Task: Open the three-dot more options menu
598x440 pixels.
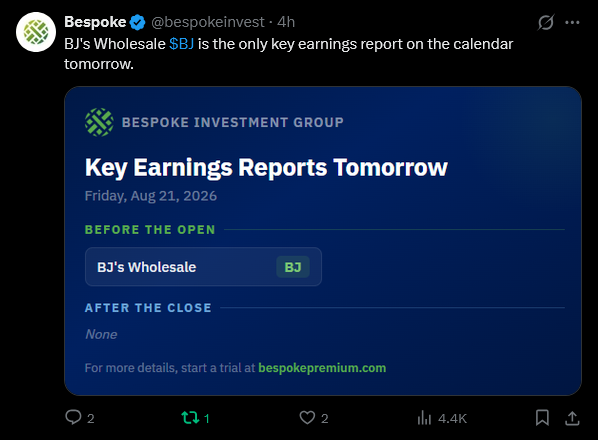Action: 572,22
